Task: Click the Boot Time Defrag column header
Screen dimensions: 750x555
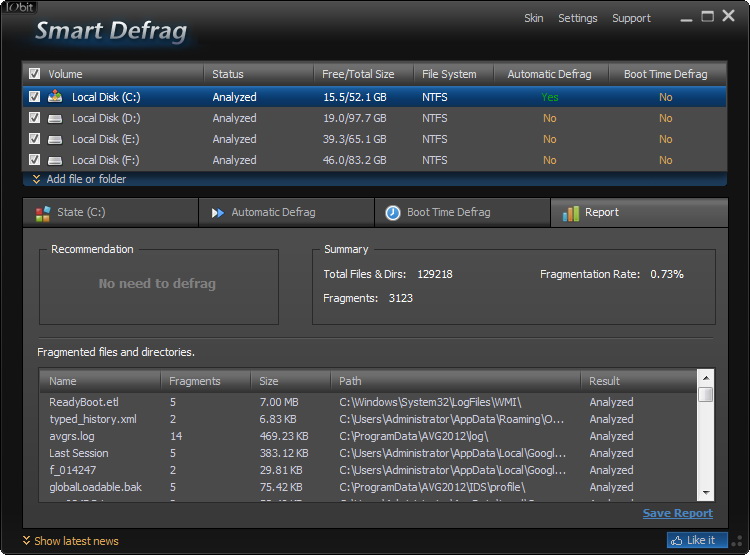Action: [667, 74]
